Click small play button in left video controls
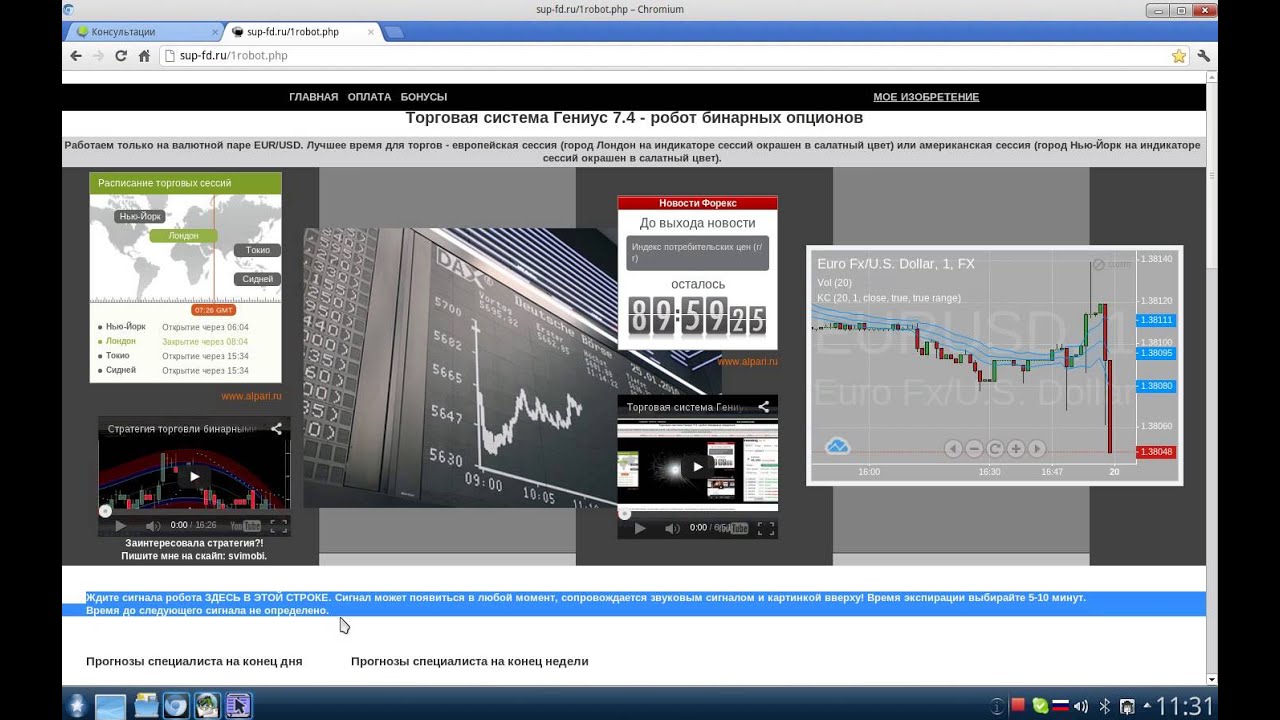This screenshot has width=1280, height=720. pos(120,526)
